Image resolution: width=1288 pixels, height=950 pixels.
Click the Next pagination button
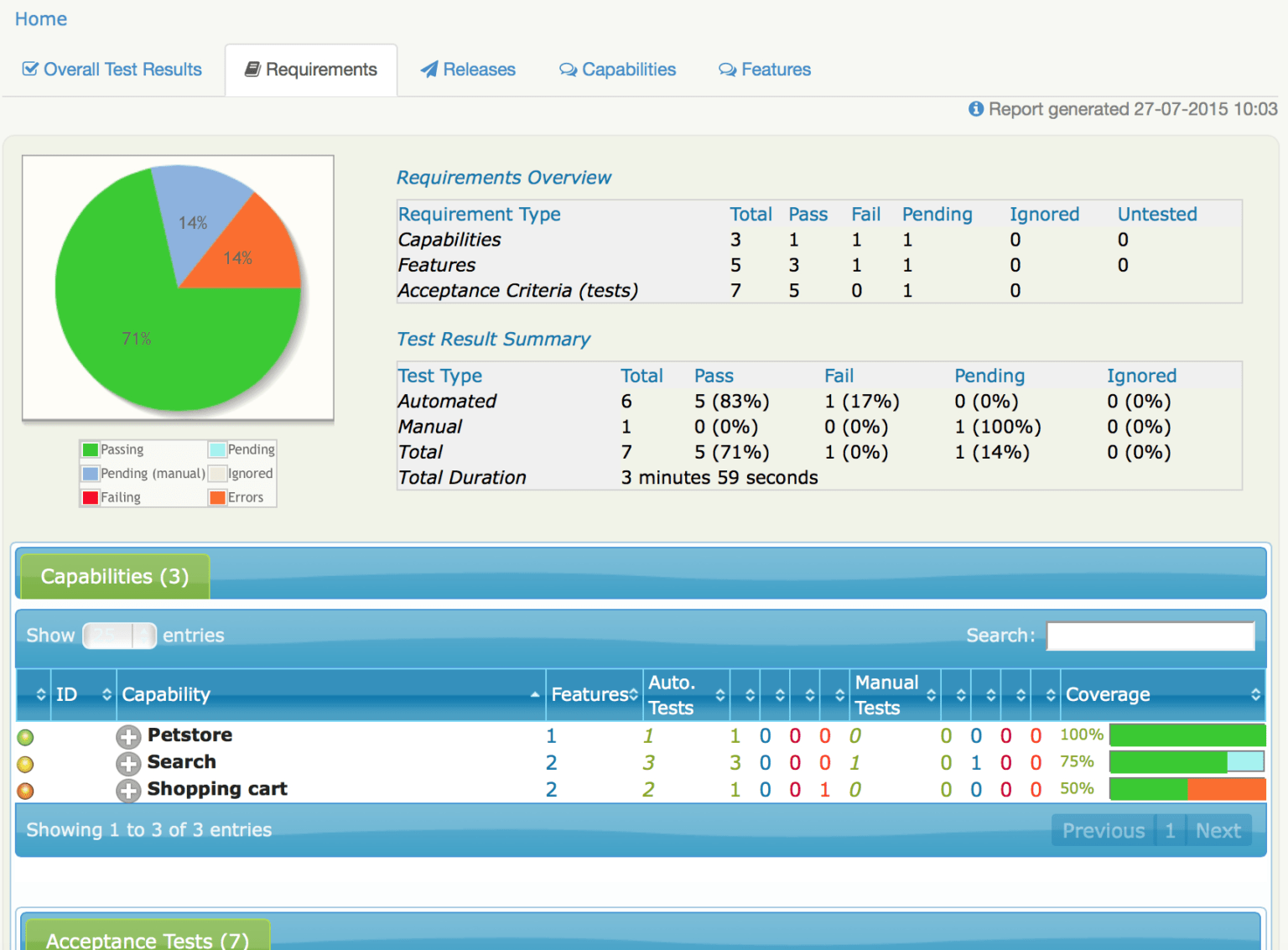coord(1218,830)
